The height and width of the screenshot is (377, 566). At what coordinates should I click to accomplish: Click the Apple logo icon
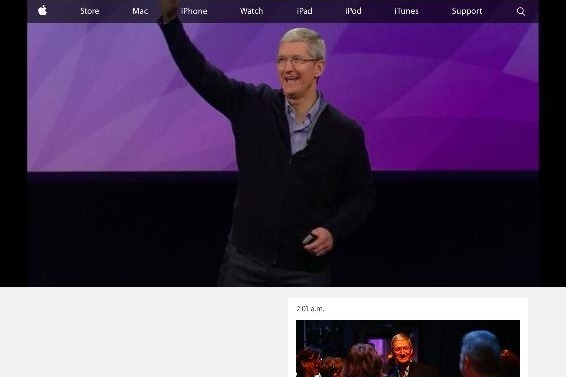coord(42,10)
